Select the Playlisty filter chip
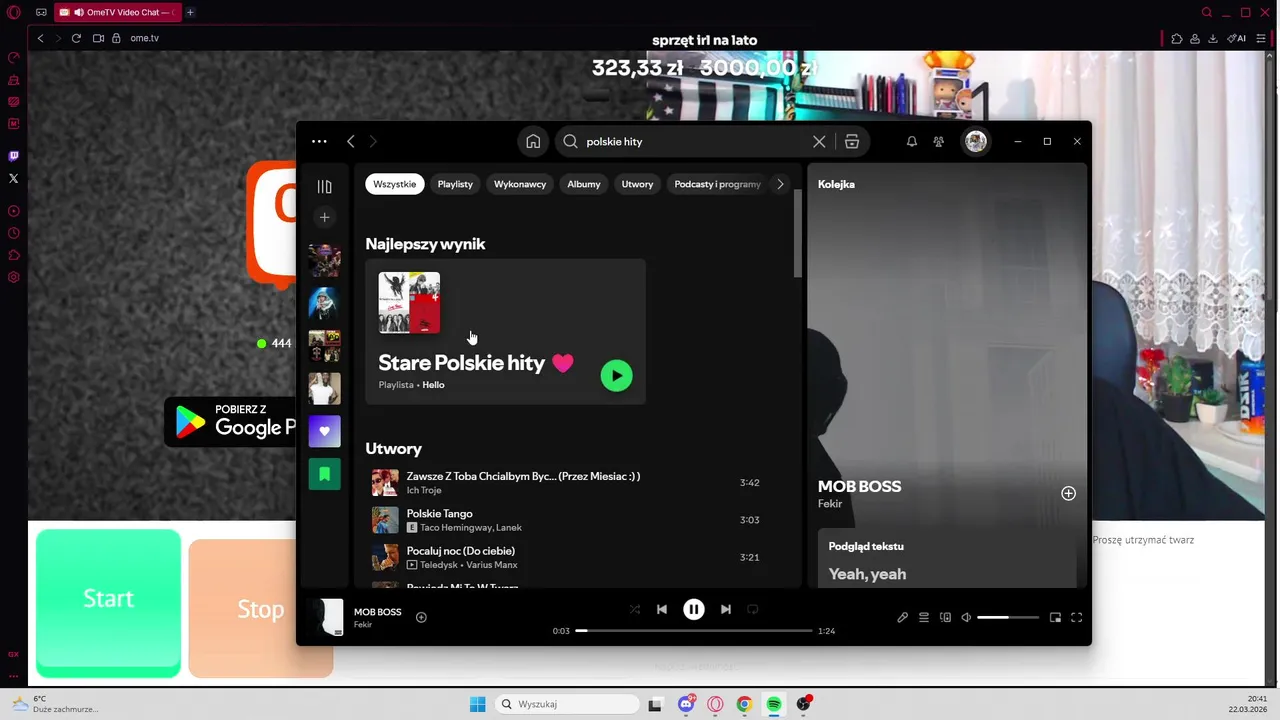The width and height of the screenshot is (1280, 720). click(x=455, y=184)
